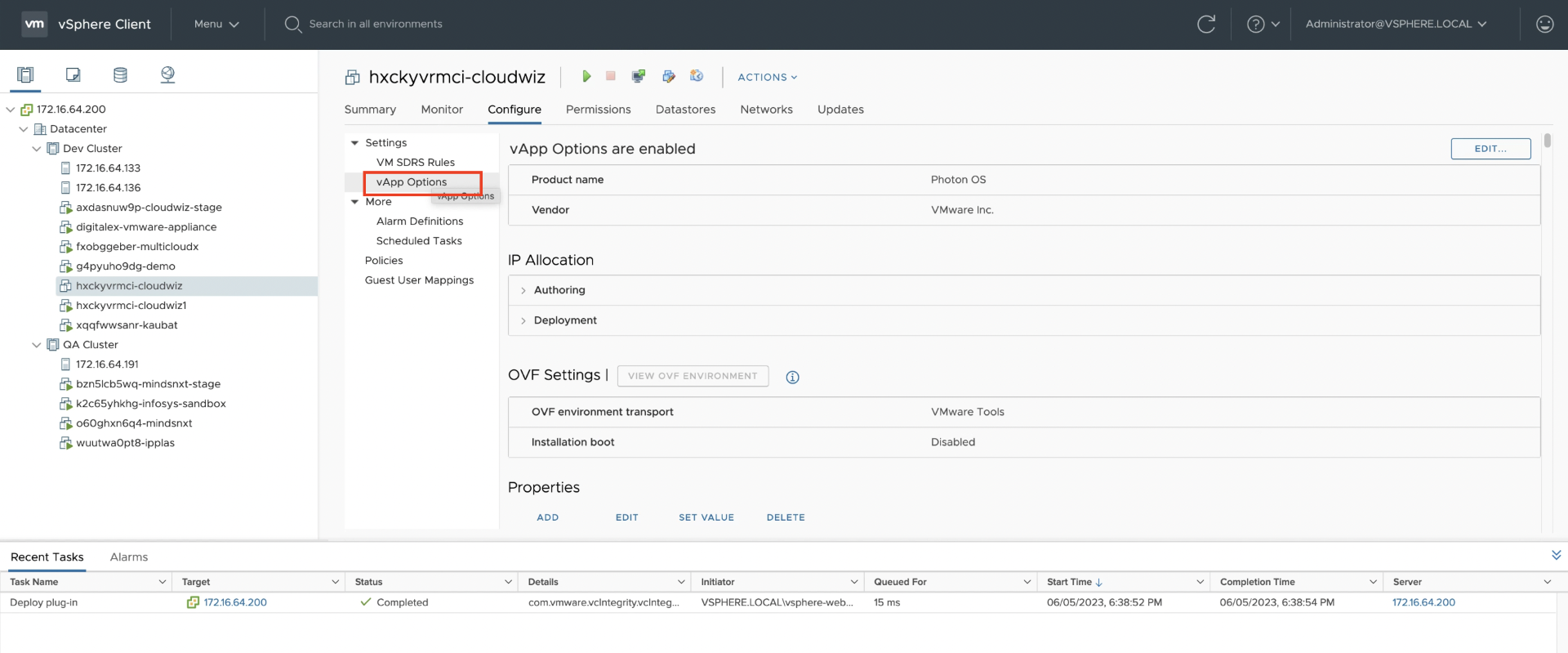Open the Storage inventory view icon
Image resolution: width=1568 pixels, height=653 pixels.
point(120,75)
